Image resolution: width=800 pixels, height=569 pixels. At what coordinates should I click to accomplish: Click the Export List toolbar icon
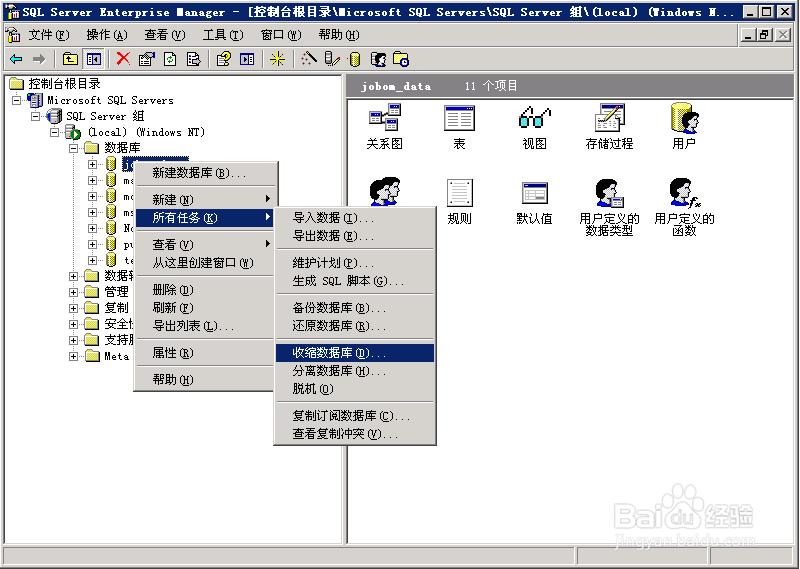coord(193,59)
